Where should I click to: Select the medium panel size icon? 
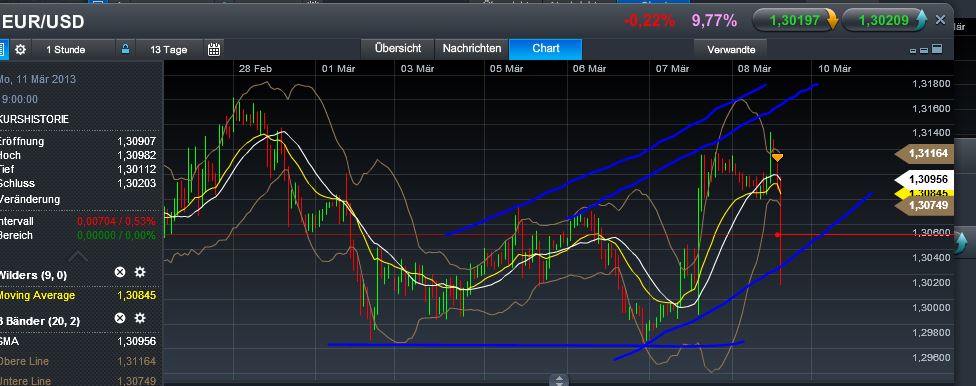pos(924,50)
